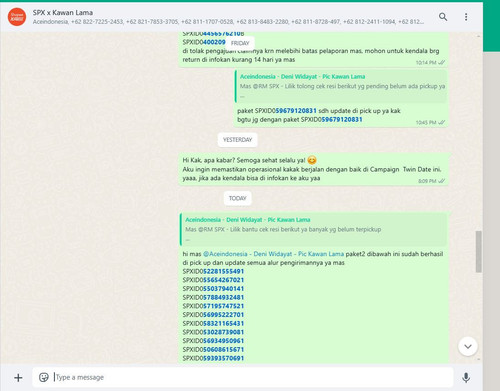This screenshot has width=500, height=391.
Task: Click the group avatar picture
Action: 17,17
